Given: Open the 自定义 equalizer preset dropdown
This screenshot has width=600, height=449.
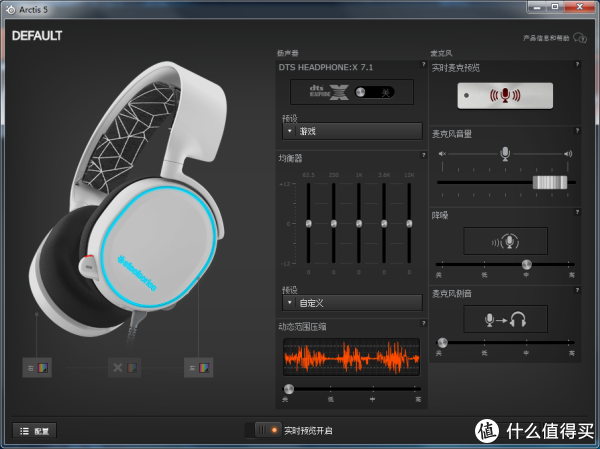Looking at the screenshot, I should click(x=352, y=303).
